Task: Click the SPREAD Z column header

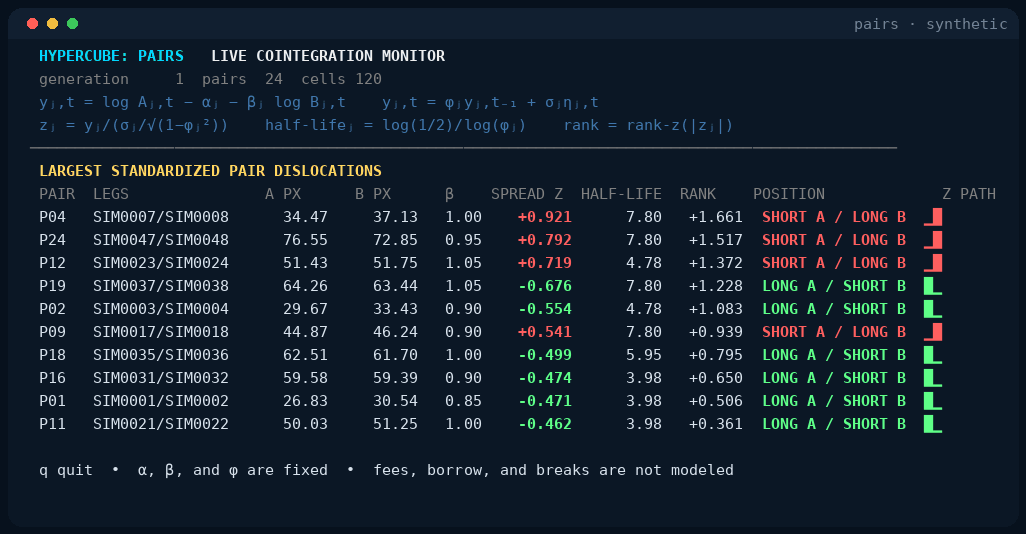Action: (527, 194)
